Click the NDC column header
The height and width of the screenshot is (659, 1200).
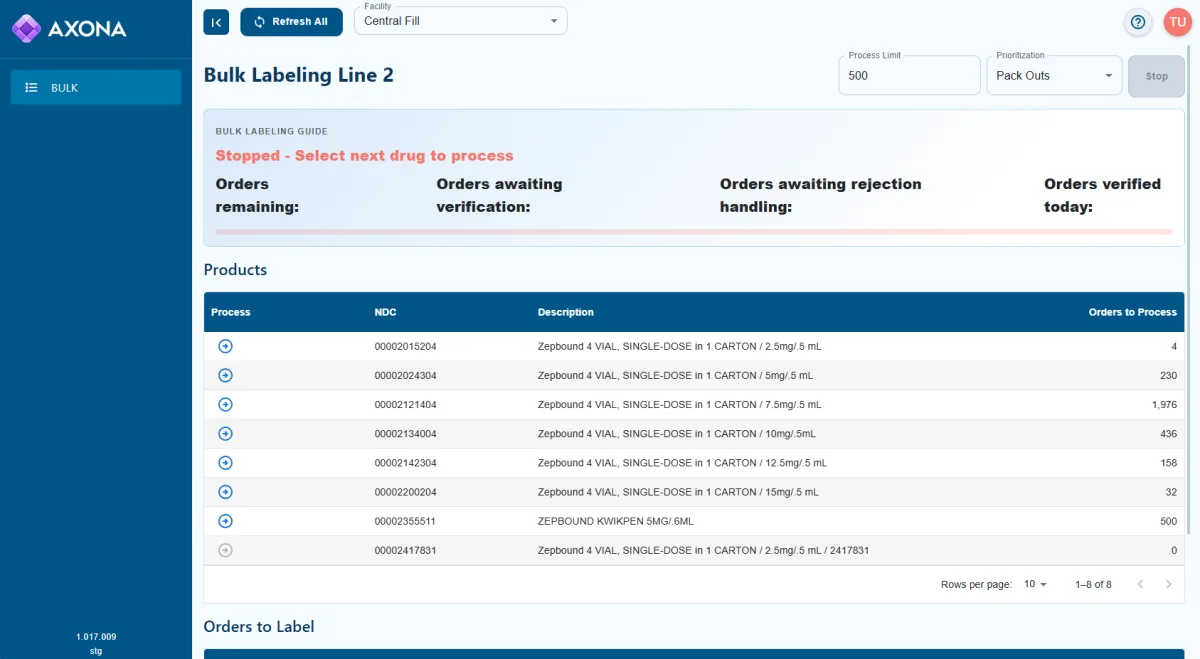click(385, 312)
